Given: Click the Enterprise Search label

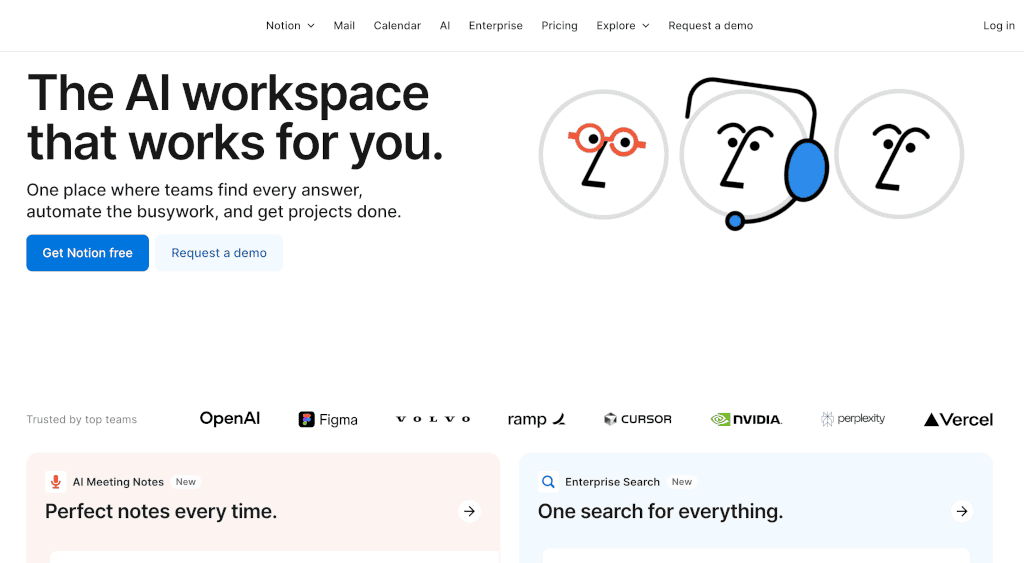Looking at the screenshot, I should [613, 482].
